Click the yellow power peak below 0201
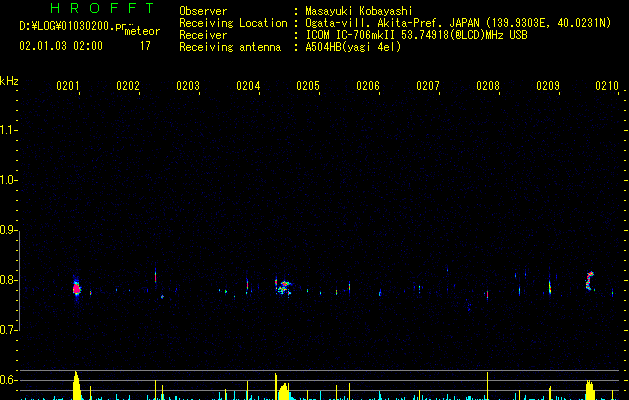The height and width of the screenshot is (400, 629). (x=77, y=386)
